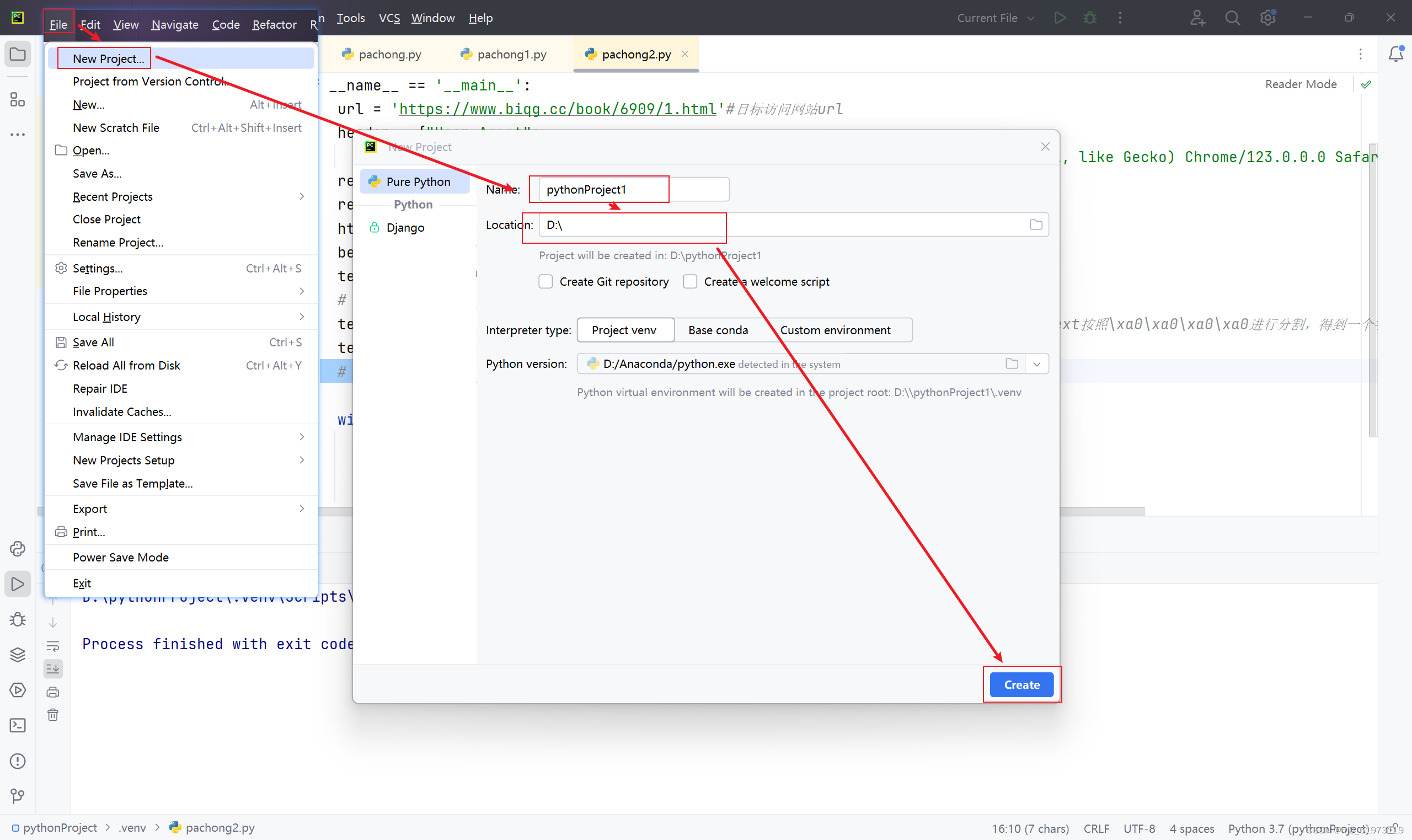Click the Search Everywhere magnifier icon
Image resolution: width=1412 pixels, height=840 pixels.
tap(1232, 18)
